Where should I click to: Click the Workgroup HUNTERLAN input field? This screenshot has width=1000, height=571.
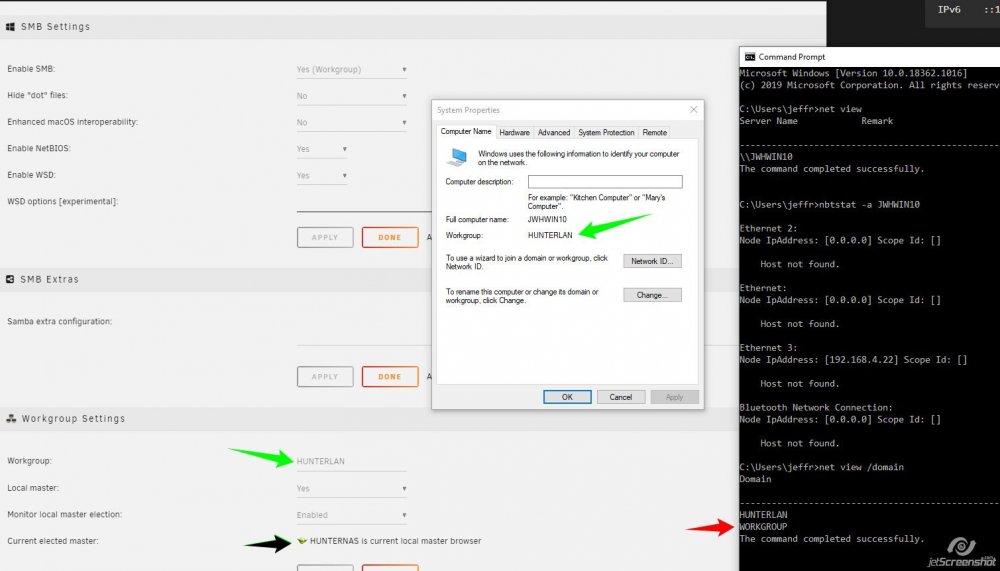pyautogui.click(x=351, y=461)
